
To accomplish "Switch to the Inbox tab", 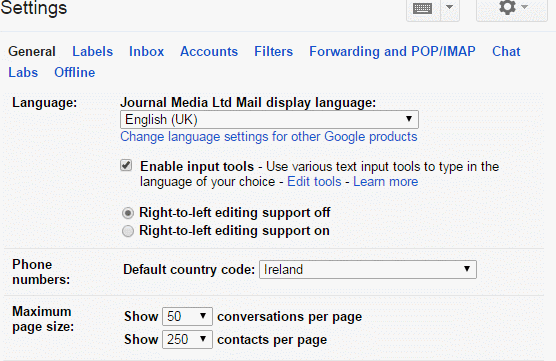I will pyautogui.click(x=146, y=51).
